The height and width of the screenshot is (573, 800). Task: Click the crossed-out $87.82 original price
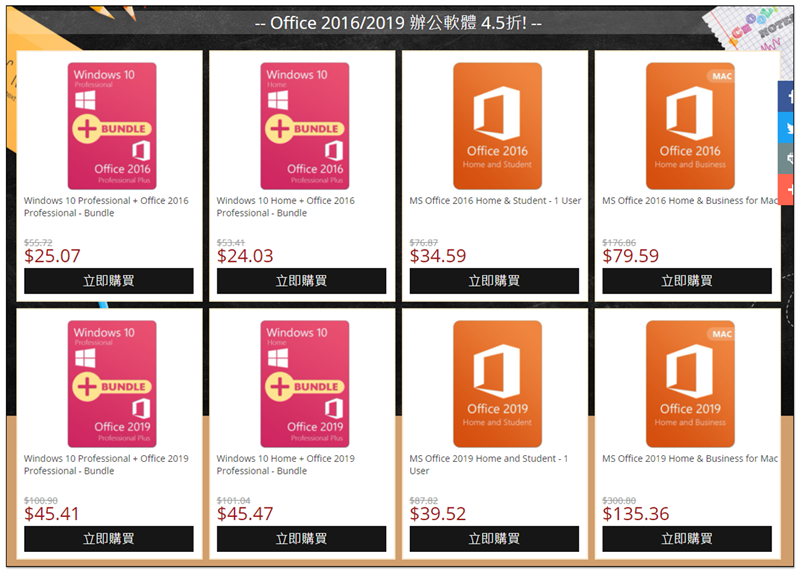(x=424, y=501)
